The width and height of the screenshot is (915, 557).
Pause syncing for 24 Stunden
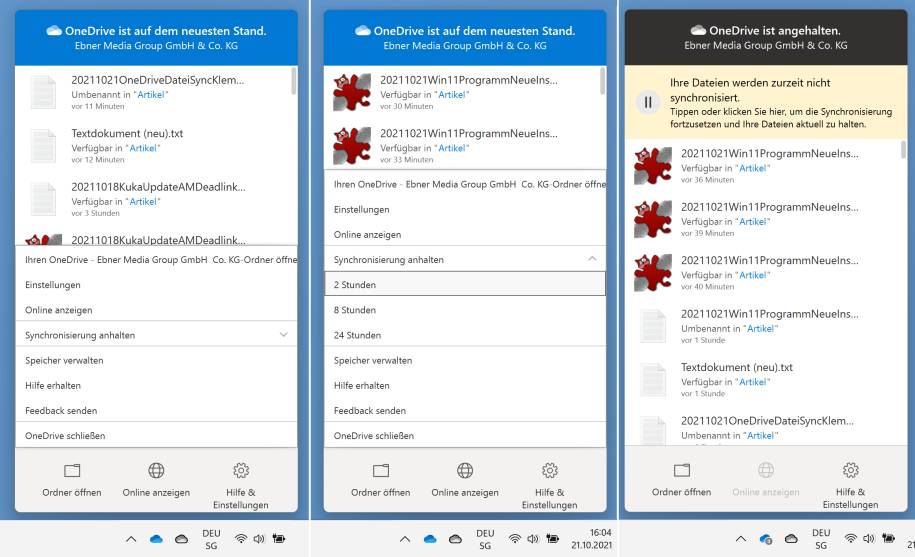[x=465, y=335]
